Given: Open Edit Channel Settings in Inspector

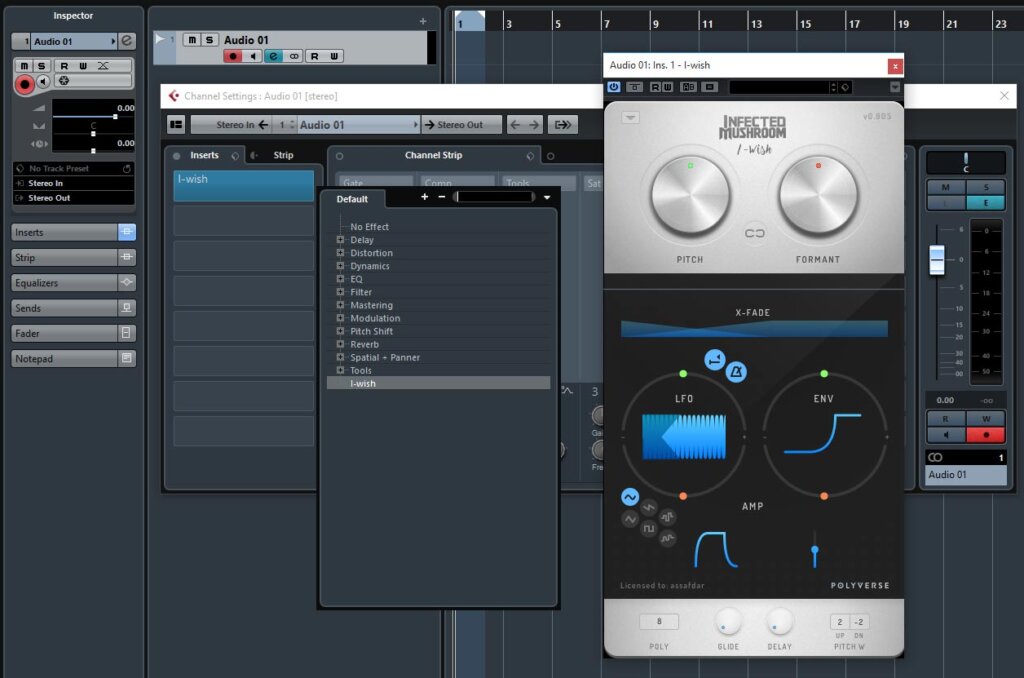Looking at the screenshot, I should [127, 41].
